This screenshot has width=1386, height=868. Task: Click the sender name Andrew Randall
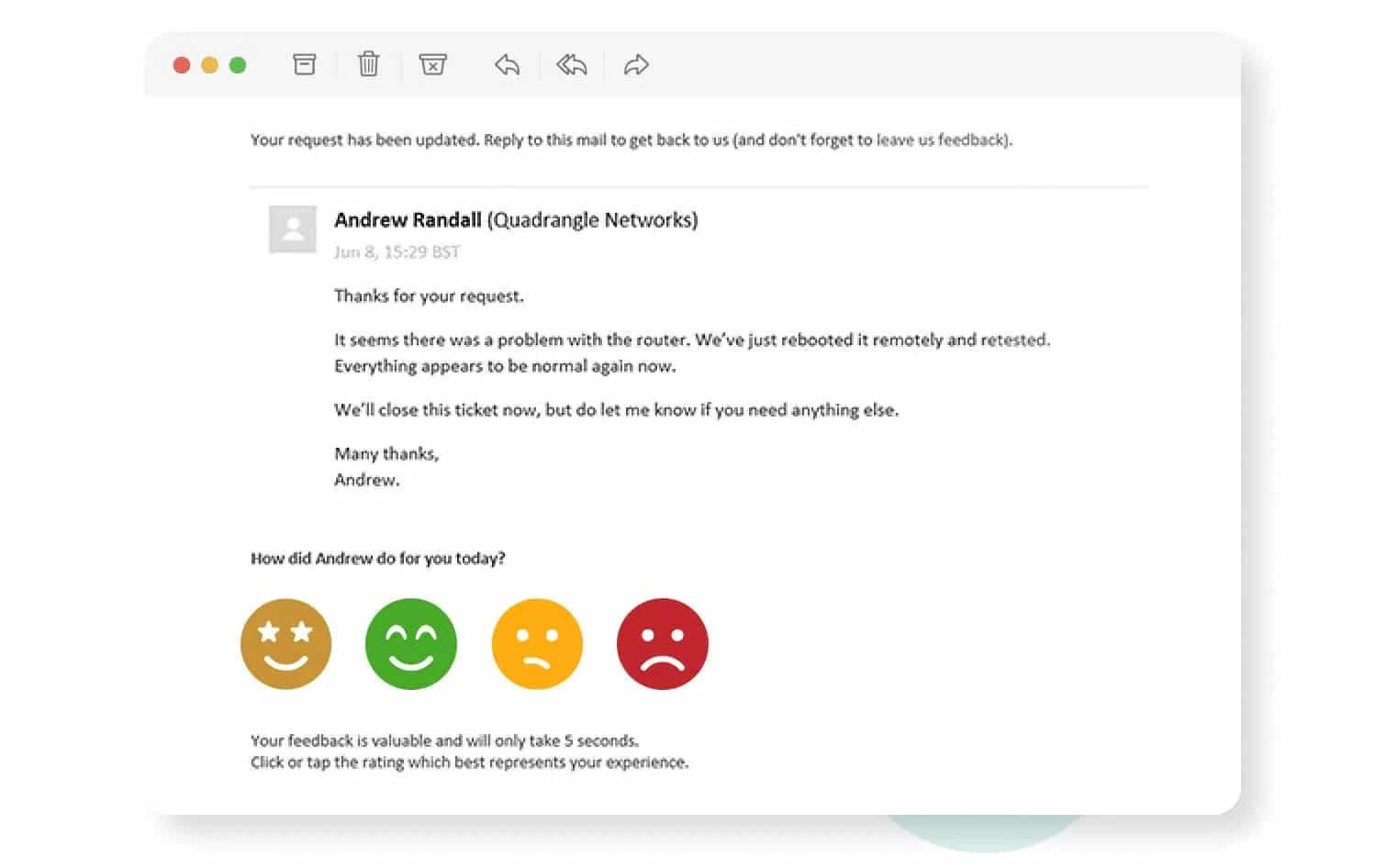point(408,220)
